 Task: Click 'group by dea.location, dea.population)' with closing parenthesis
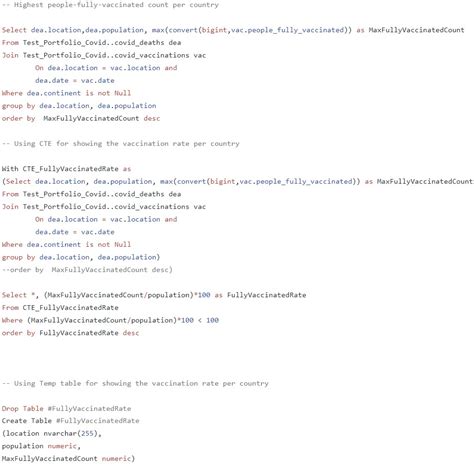point(81,257)
